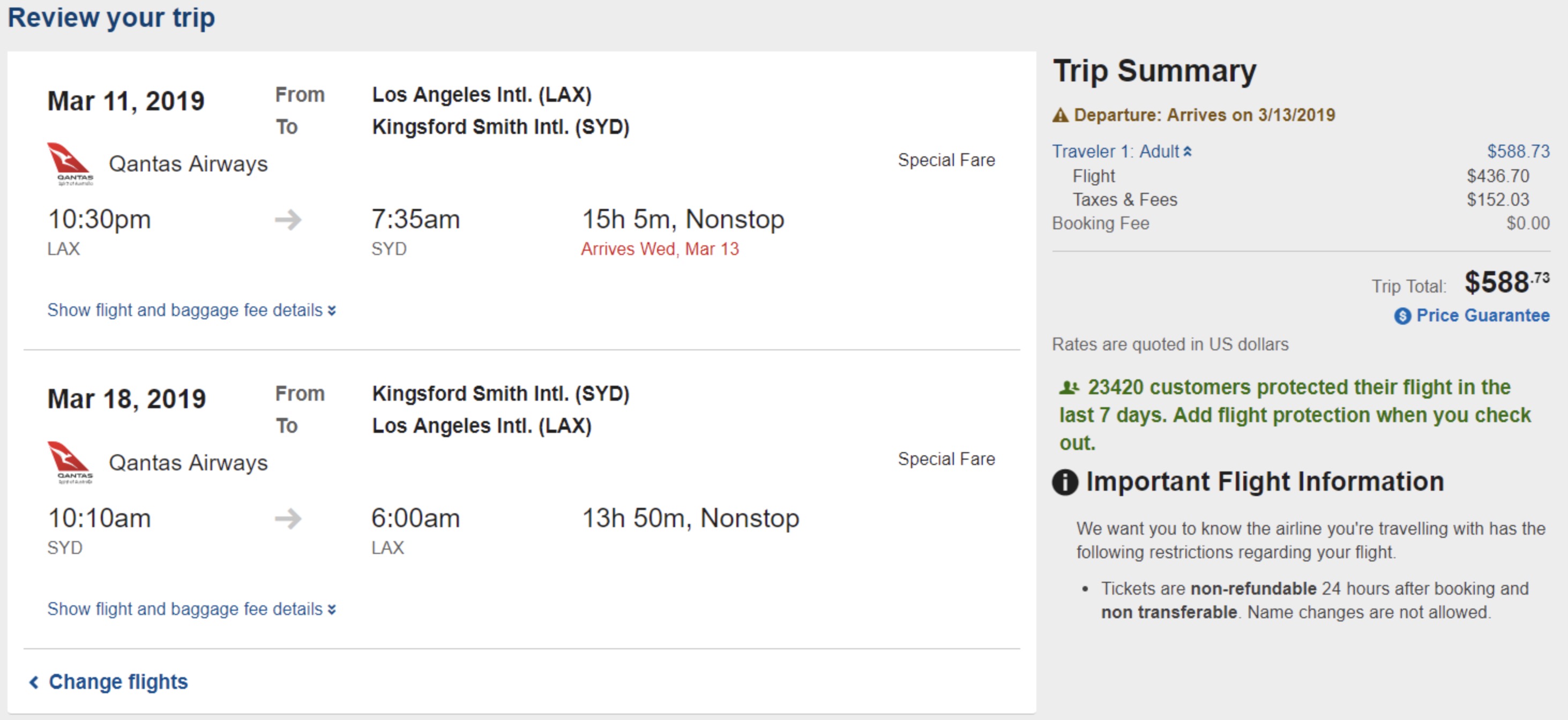This screenshot has height=720, width=1568.
Task: Click the back chevron beside Change flights
Action: click(34, 682)
